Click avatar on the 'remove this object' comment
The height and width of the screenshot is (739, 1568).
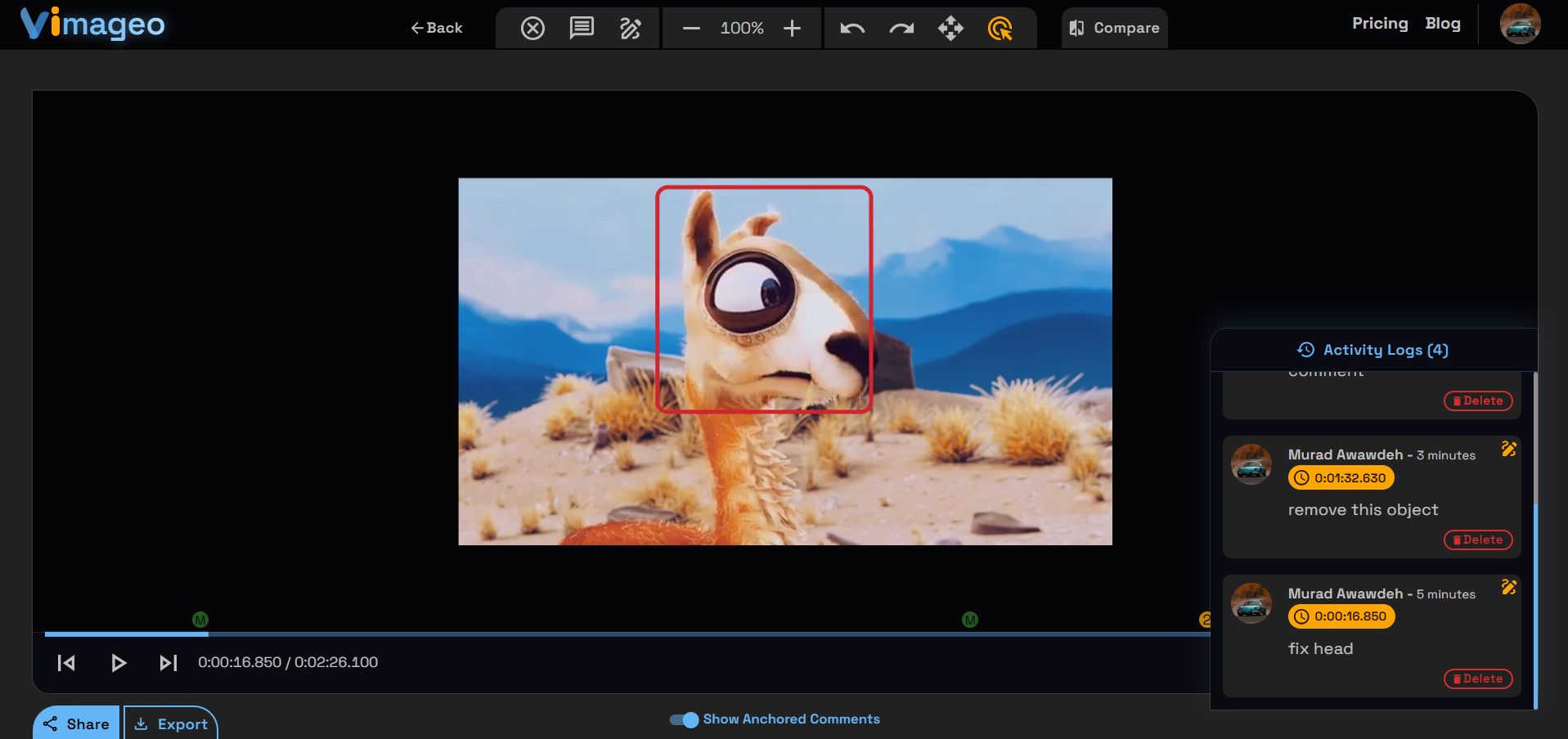click(1251, 464)
